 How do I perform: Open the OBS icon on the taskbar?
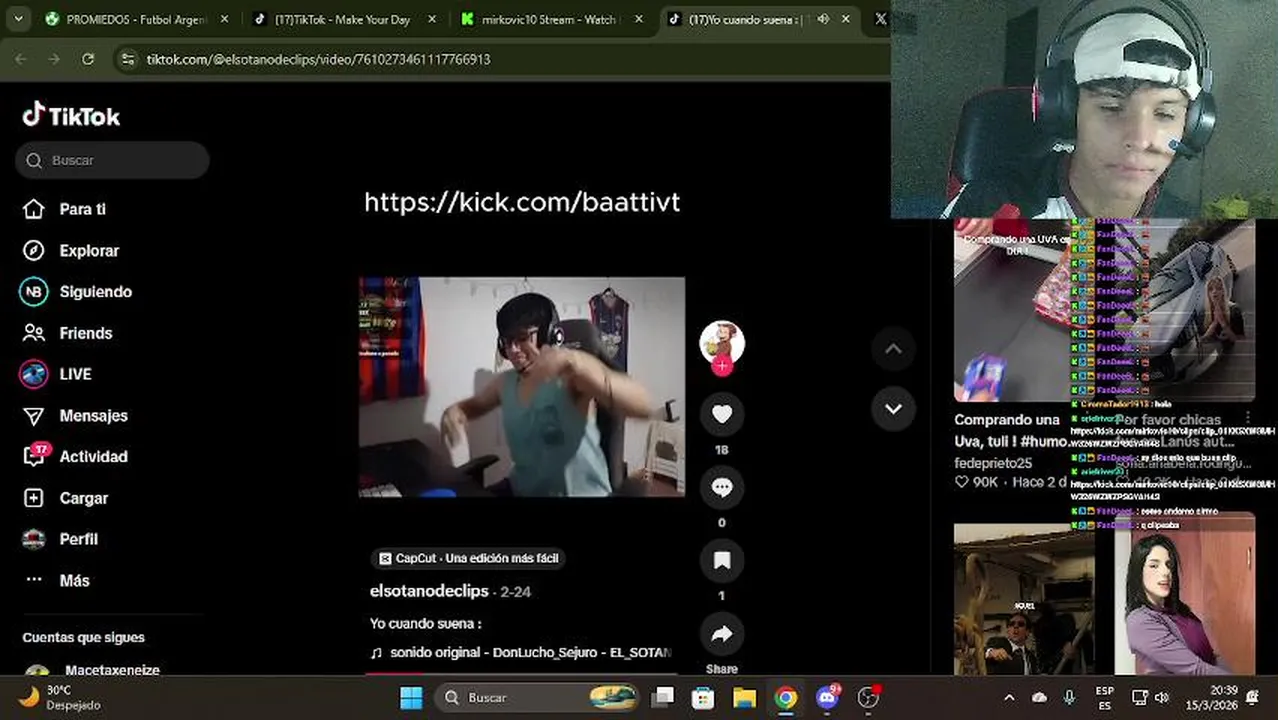[x=869, y=697]
